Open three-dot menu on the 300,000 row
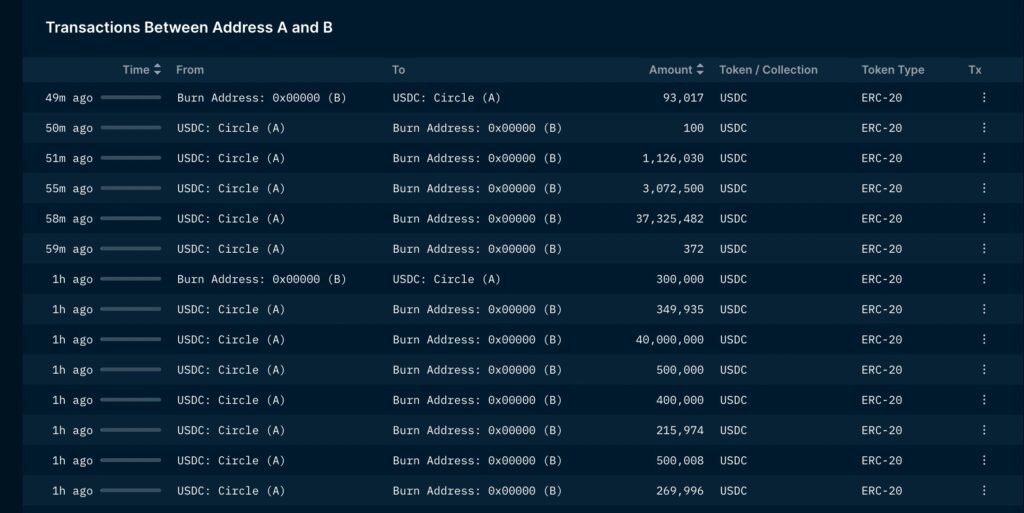 coord(984,279)
